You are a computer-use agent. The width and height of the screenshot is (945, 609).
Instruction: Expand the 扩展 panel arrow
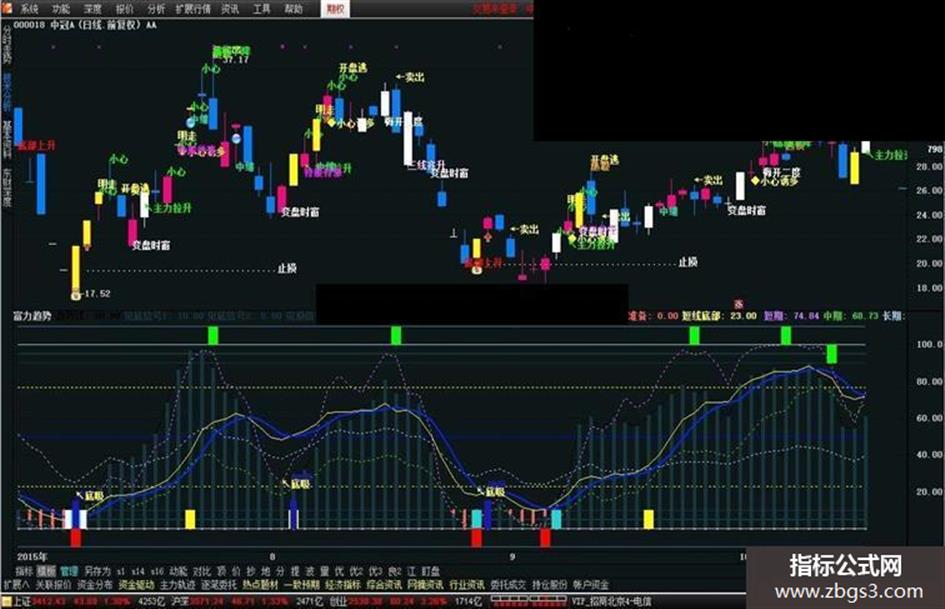16,584
